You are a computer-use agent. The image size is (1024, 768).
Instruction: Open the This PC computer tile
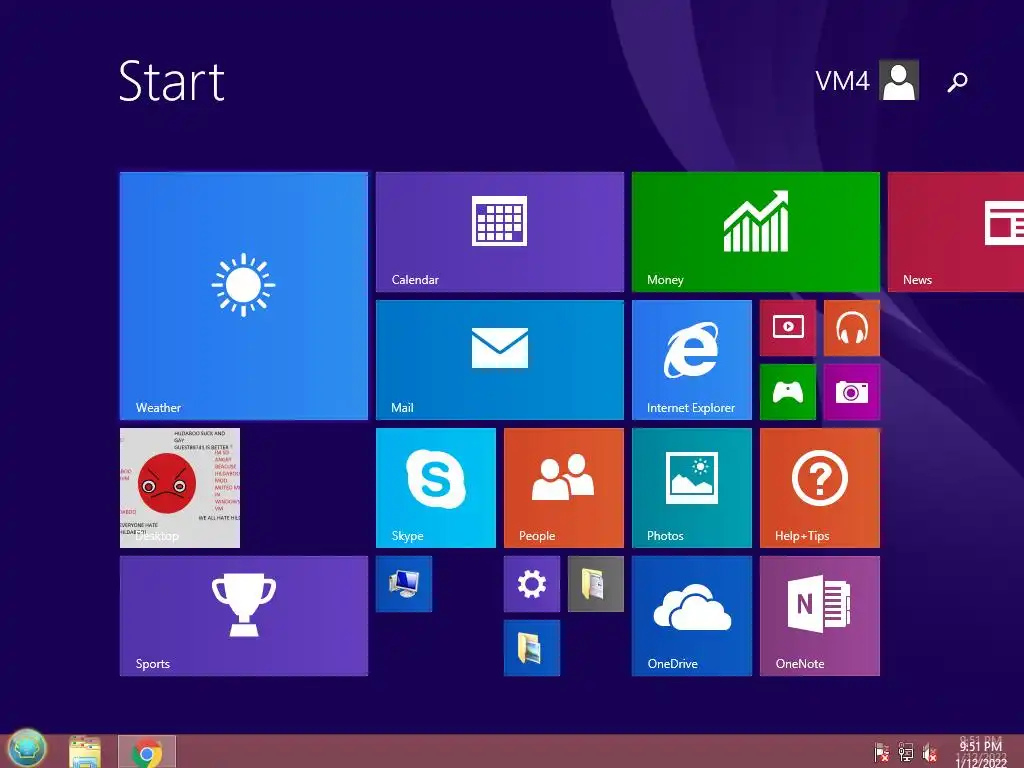click(x=404, y=584)
